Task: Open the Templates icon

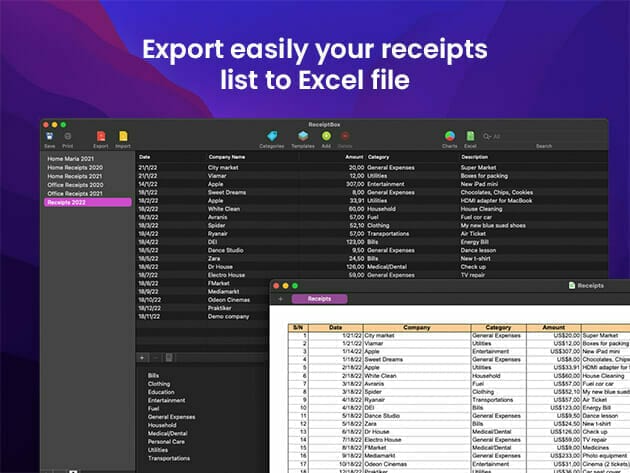Action: pos(300,135)
